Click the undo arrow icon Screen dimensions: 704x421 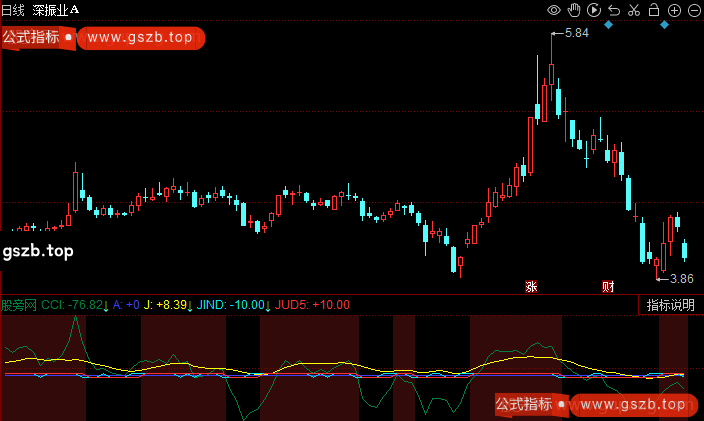click(x=614, y=10)
